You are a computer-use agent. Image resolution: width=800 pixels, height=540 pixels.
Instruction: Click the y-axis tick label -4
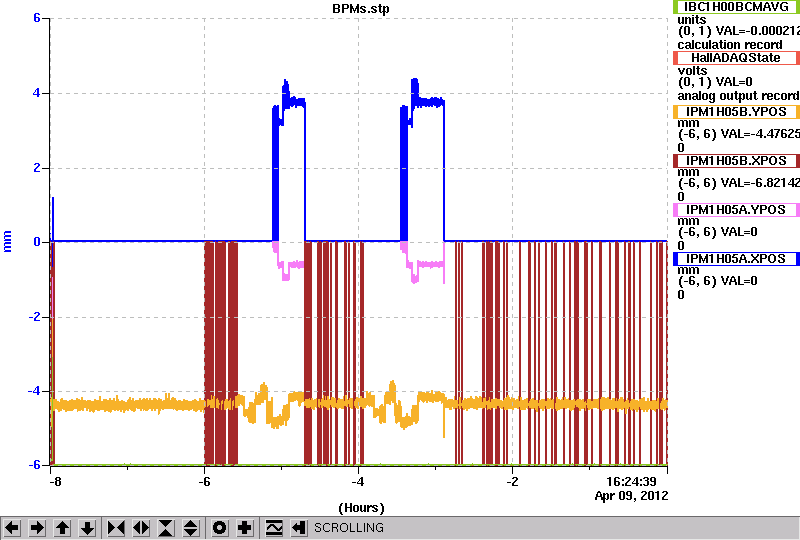34,391
